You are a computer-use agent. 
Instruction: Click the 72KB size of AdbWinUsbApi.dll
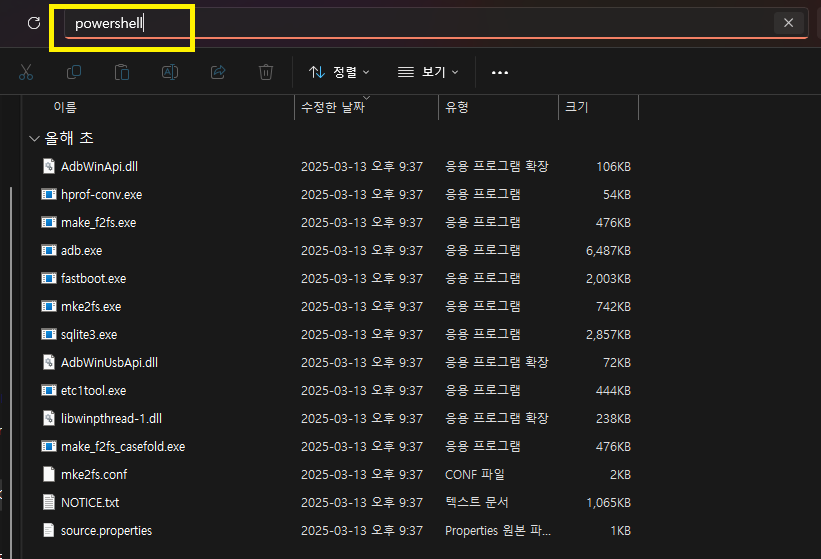[x=617, y=363]
